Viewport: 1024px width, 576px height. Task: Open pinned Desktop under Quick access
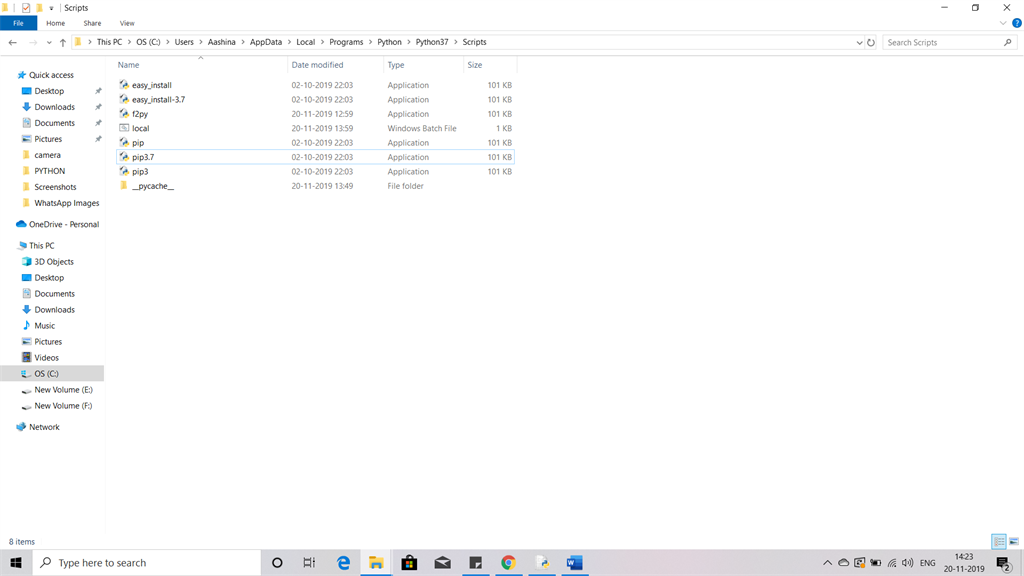(49, 91)
